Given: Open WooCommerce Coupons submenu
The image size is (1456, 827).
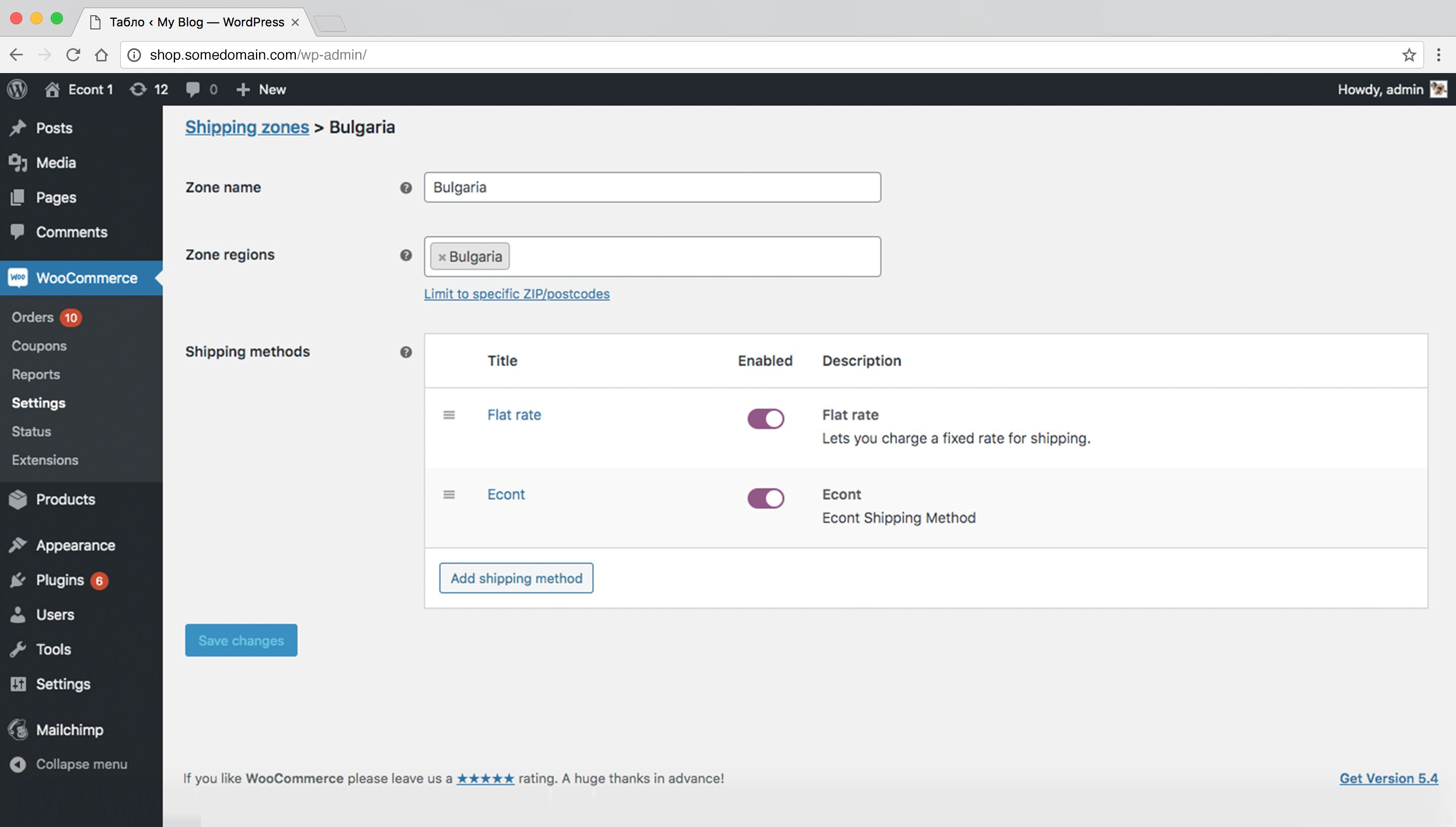Looking at the screenshot, I should click(x=39, y=346).
